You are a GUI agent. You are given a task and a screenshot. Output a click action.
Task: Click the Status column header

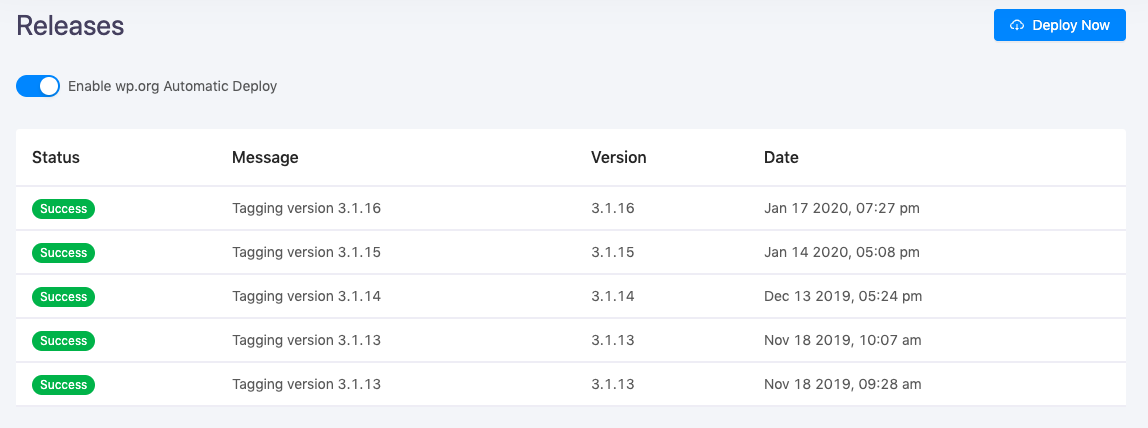coord(56,157)
